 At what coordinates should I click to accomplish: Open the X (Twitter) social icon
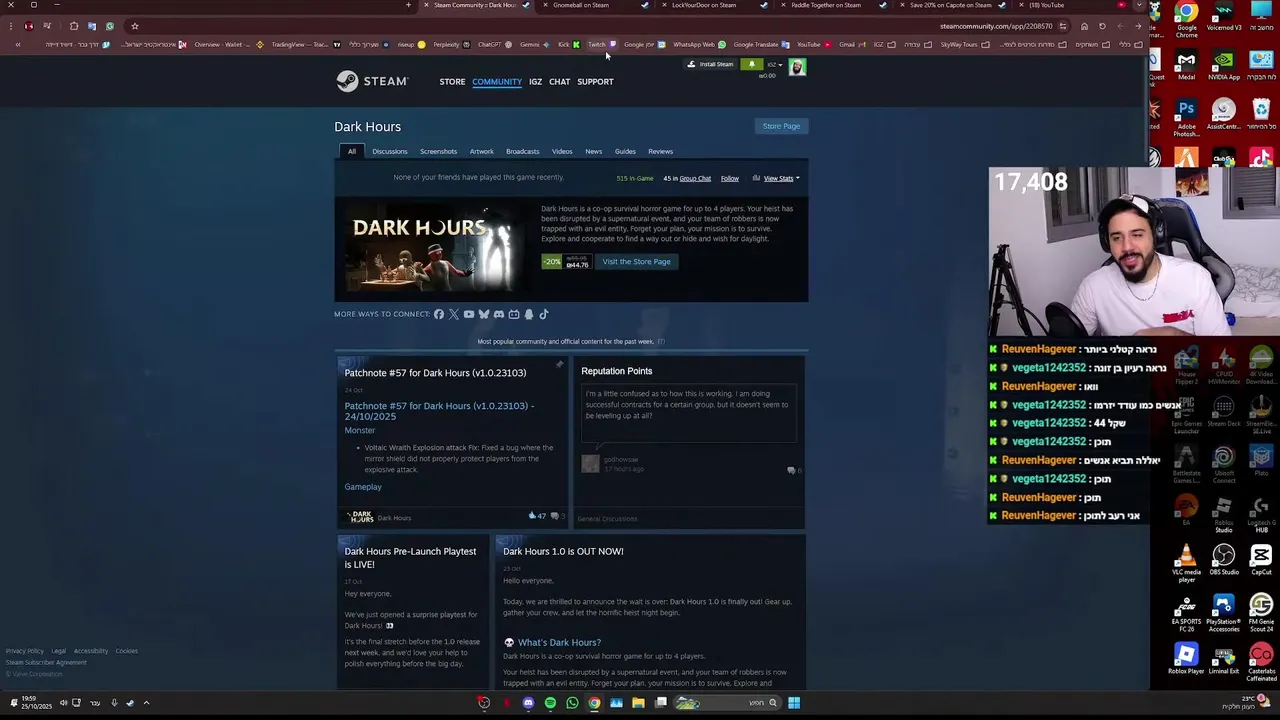tap(454, 314)
